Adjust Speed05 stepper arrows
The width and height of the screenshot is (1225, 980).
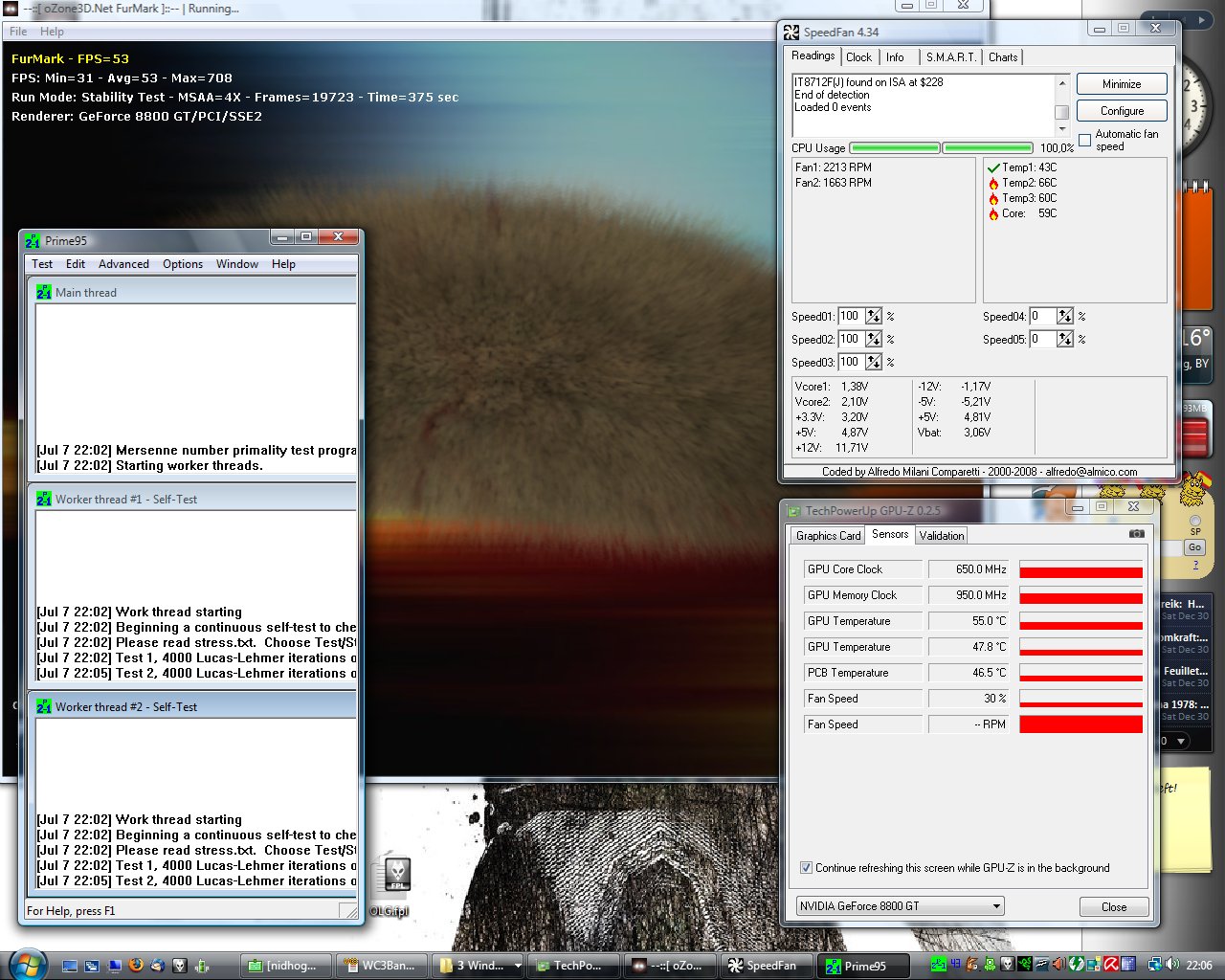[1065, 339]
